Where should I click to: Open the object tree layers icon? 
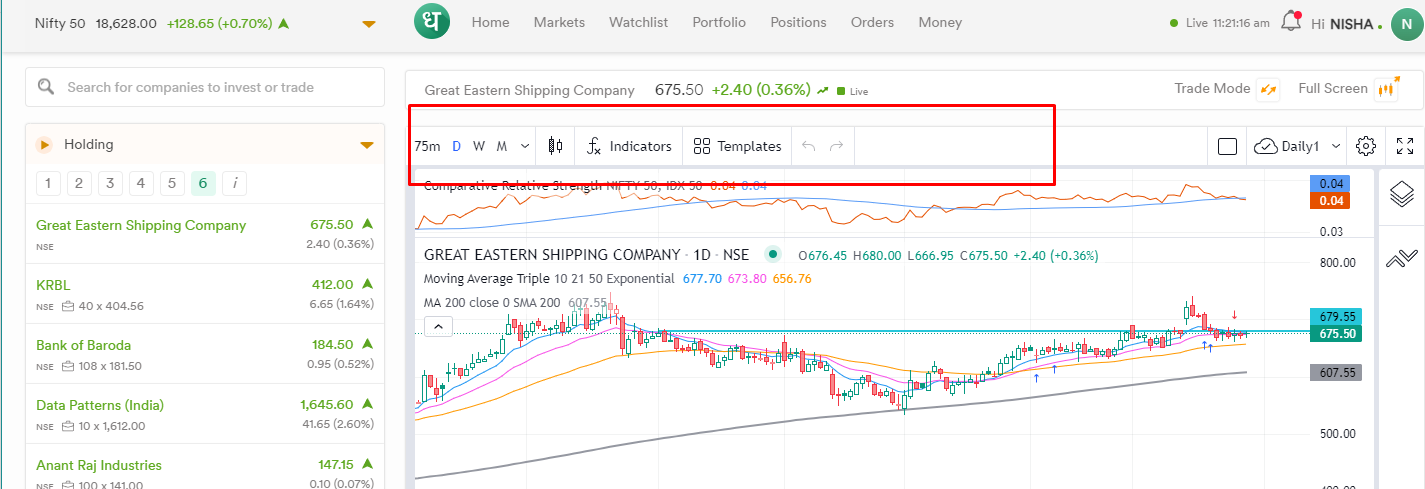1402,193
